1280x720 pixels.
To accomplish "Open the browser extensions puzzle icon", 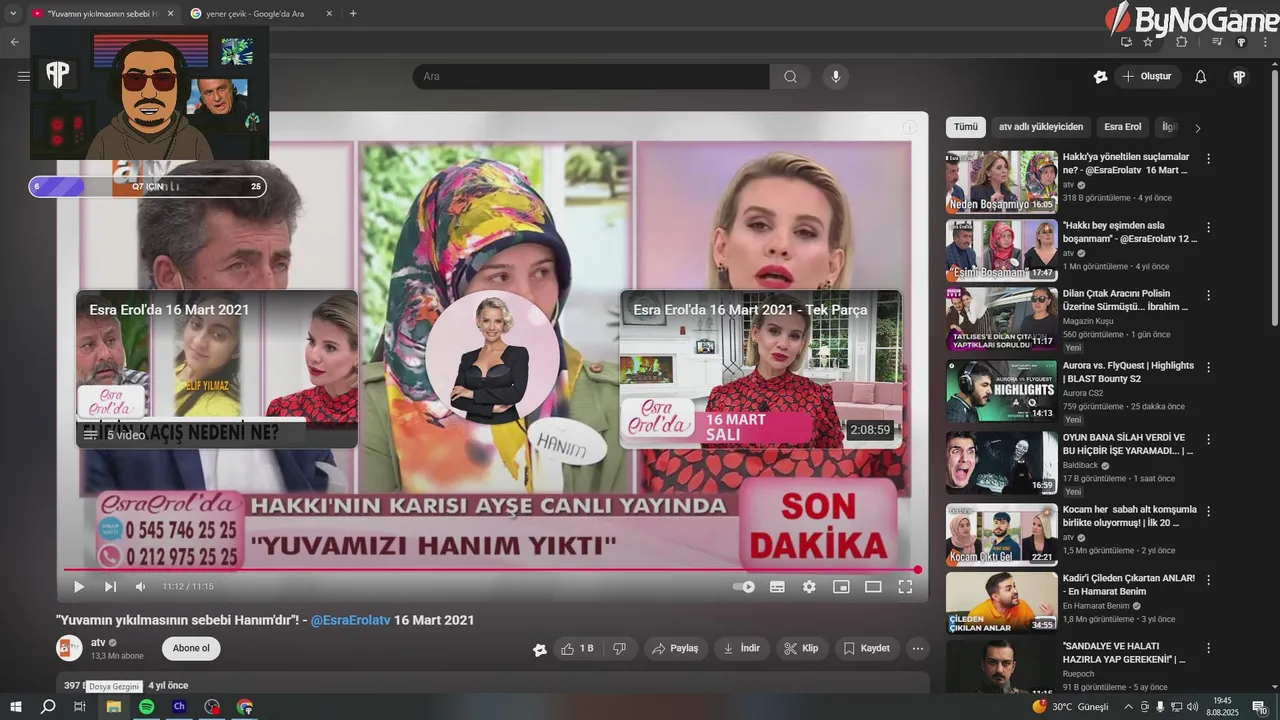I will pos(1182,42).
